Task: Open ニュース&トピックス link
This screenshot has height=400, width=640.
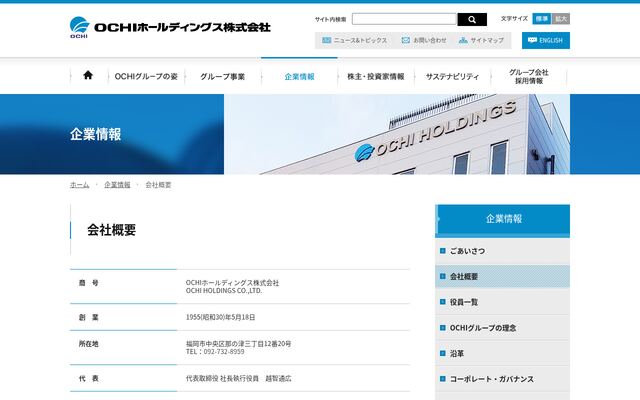Action: 354,40
